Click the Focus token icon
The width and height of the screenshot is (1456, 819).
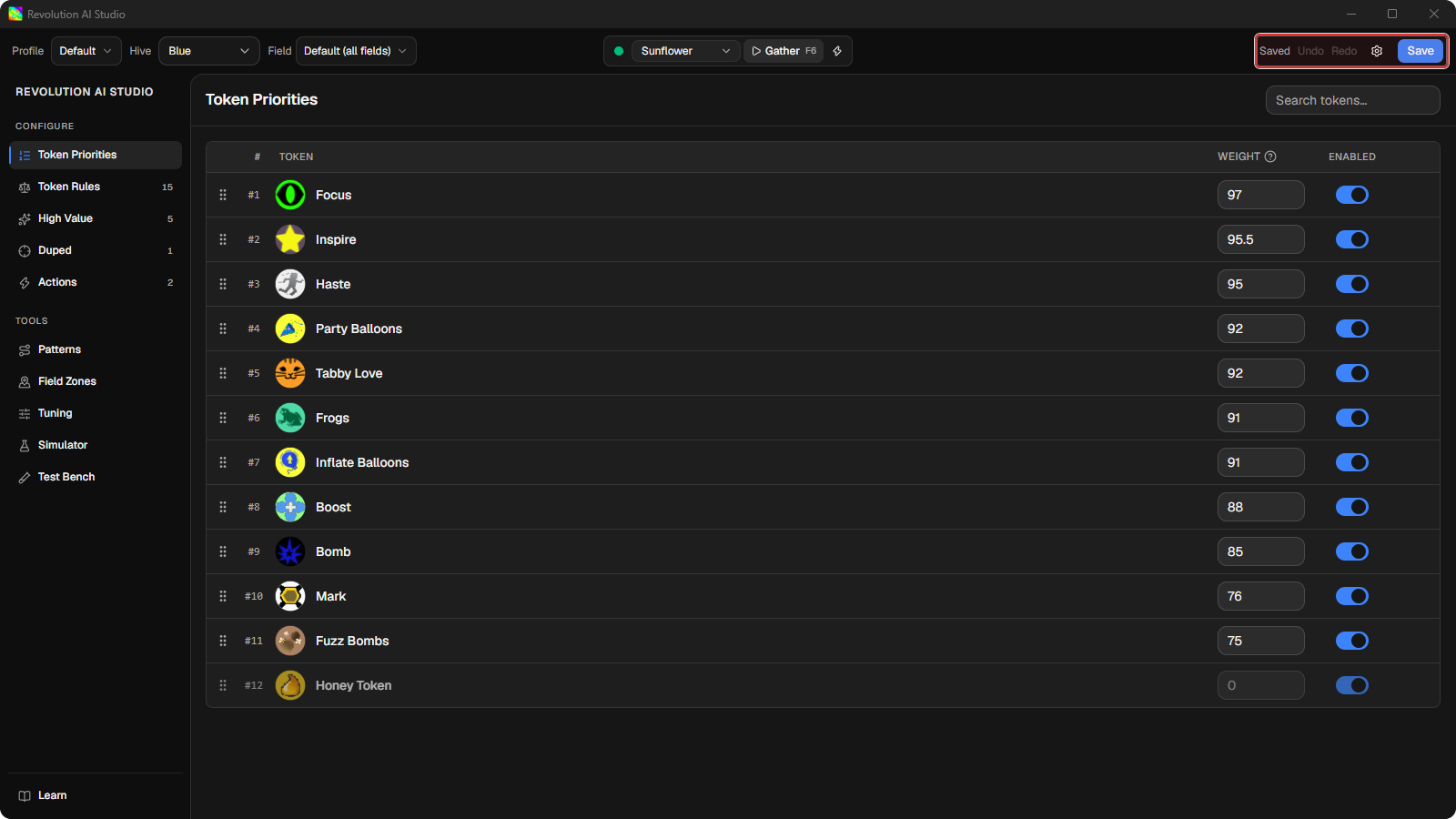click(x=290, y=195)
